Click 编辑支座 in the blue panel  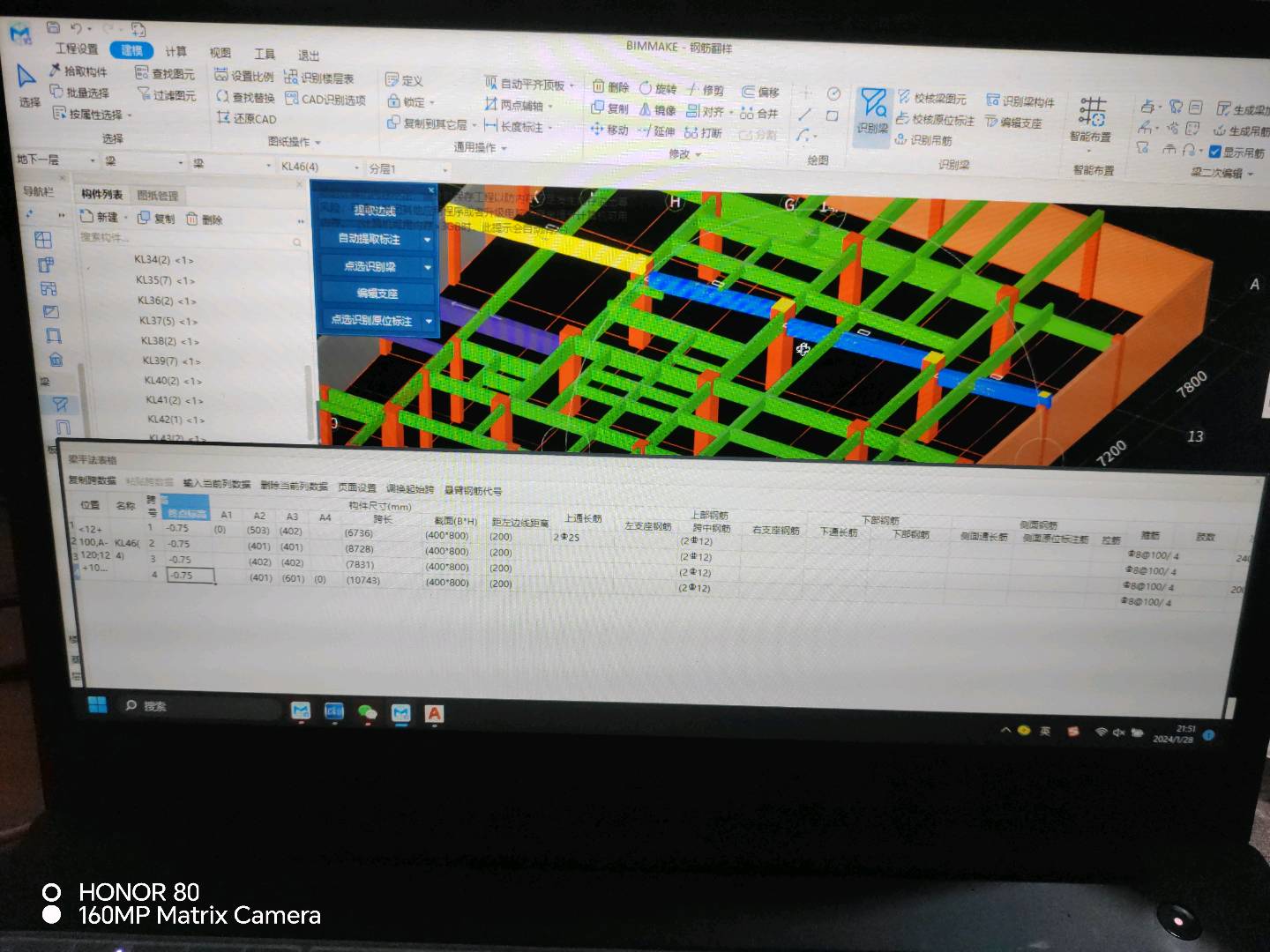[377, 294]
